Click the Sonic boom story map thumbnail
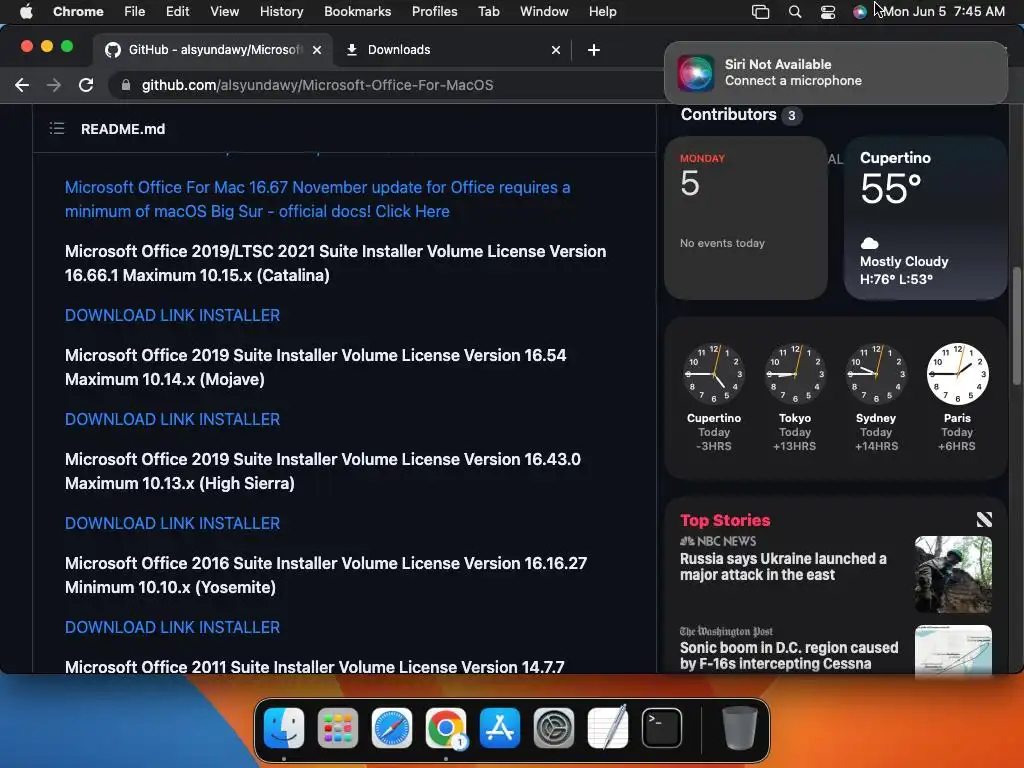Screen dimensions: 1024x768 953,650
